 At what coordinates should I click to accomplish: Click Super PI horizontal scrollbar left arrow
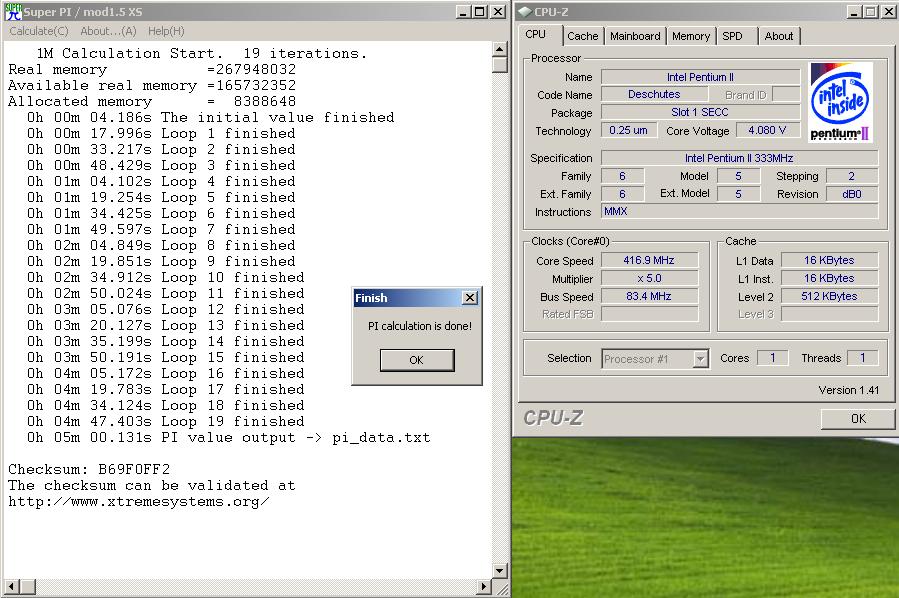11,587
